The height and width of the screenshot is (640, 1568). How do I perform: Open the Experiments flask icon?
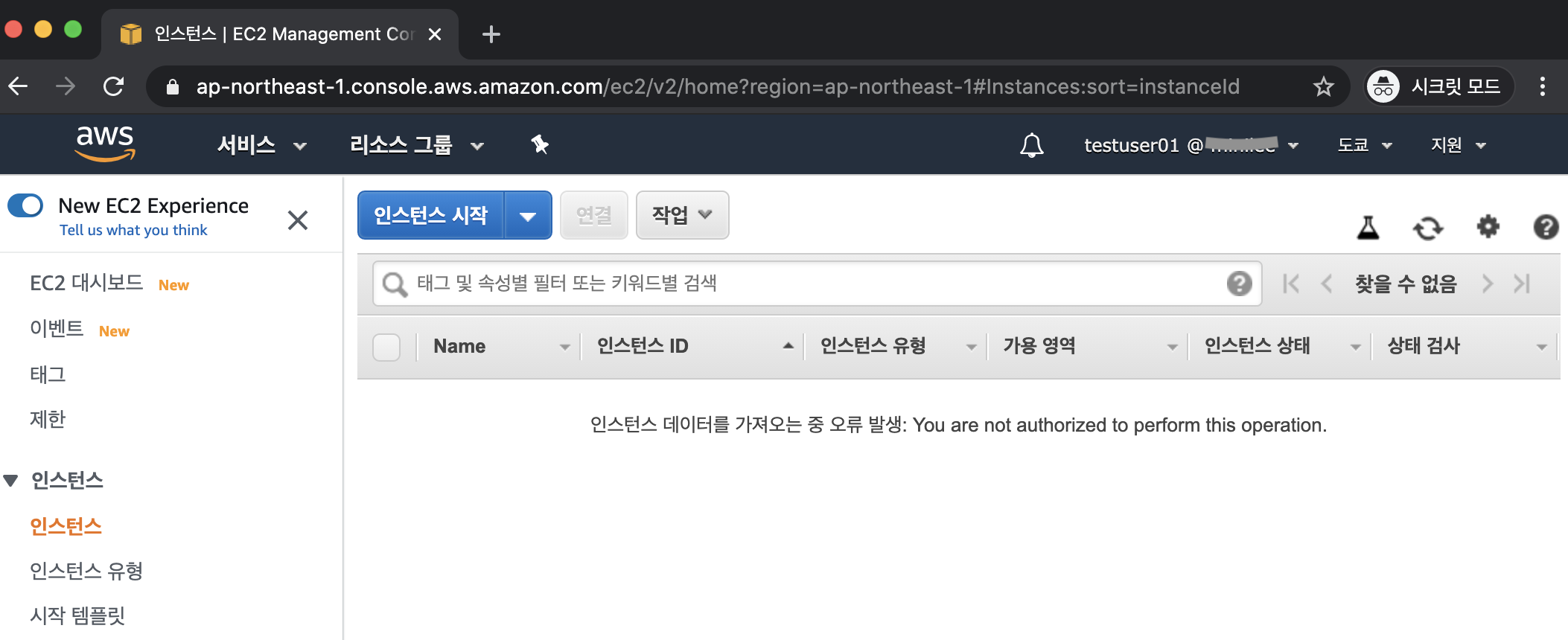[1368, 227]
